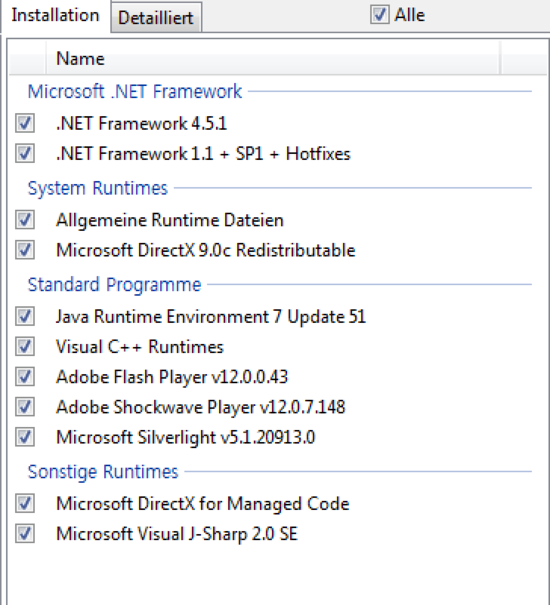
Task: Click the Sonstige Runtimes group header
Action: 103,472
